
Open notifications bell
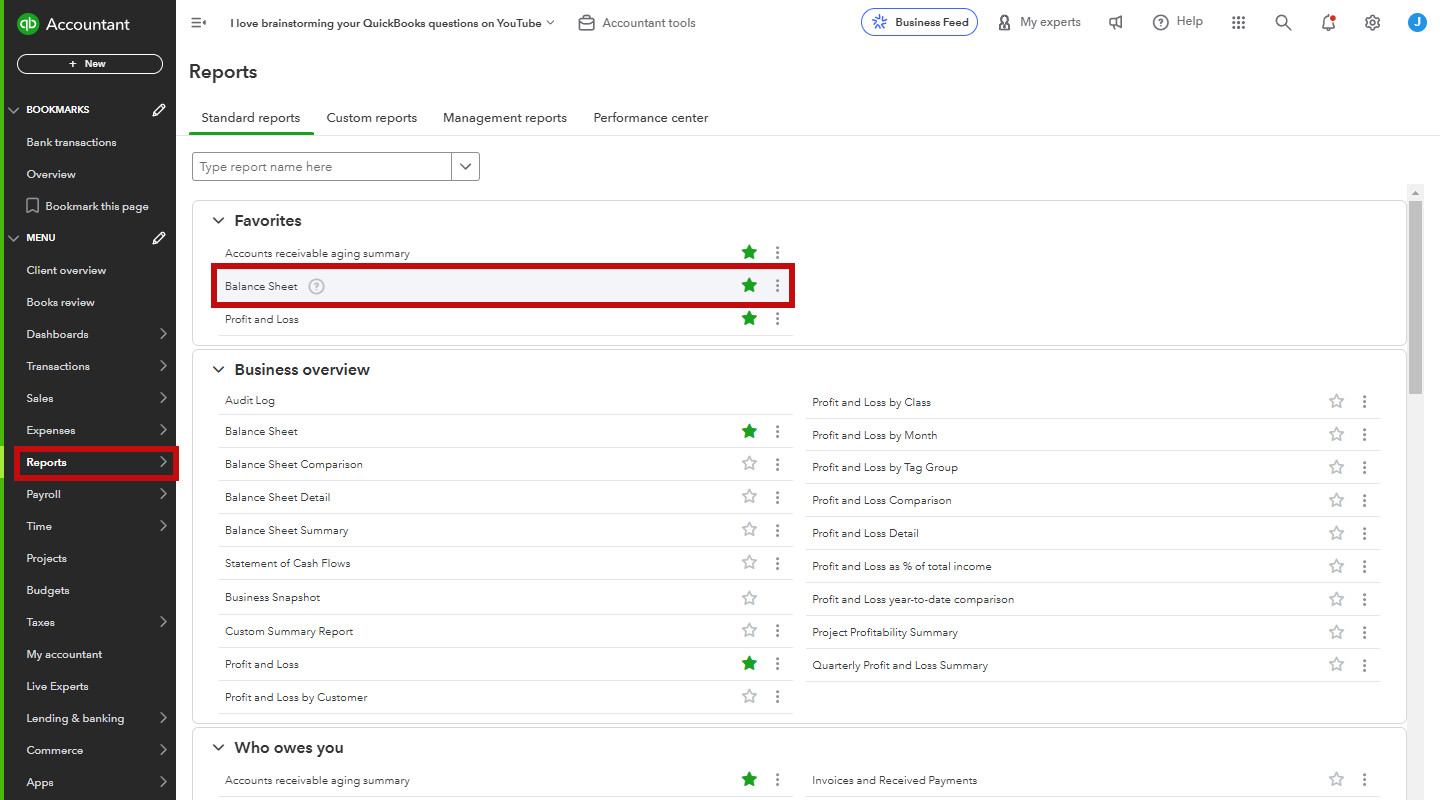(1328, 22)
